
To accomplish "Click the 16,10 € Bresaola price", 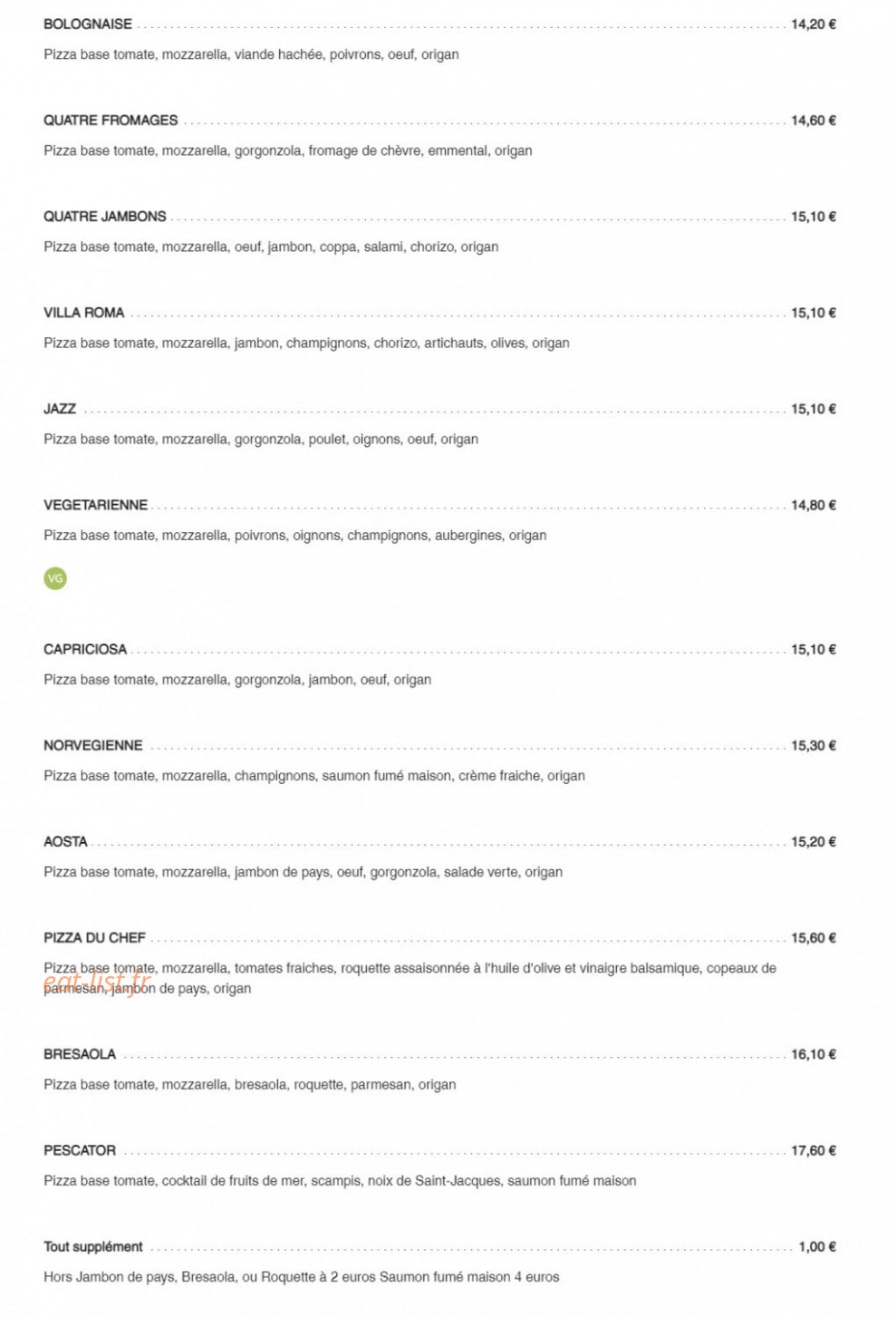I will pyautogui.click(x=814, y=1054).
